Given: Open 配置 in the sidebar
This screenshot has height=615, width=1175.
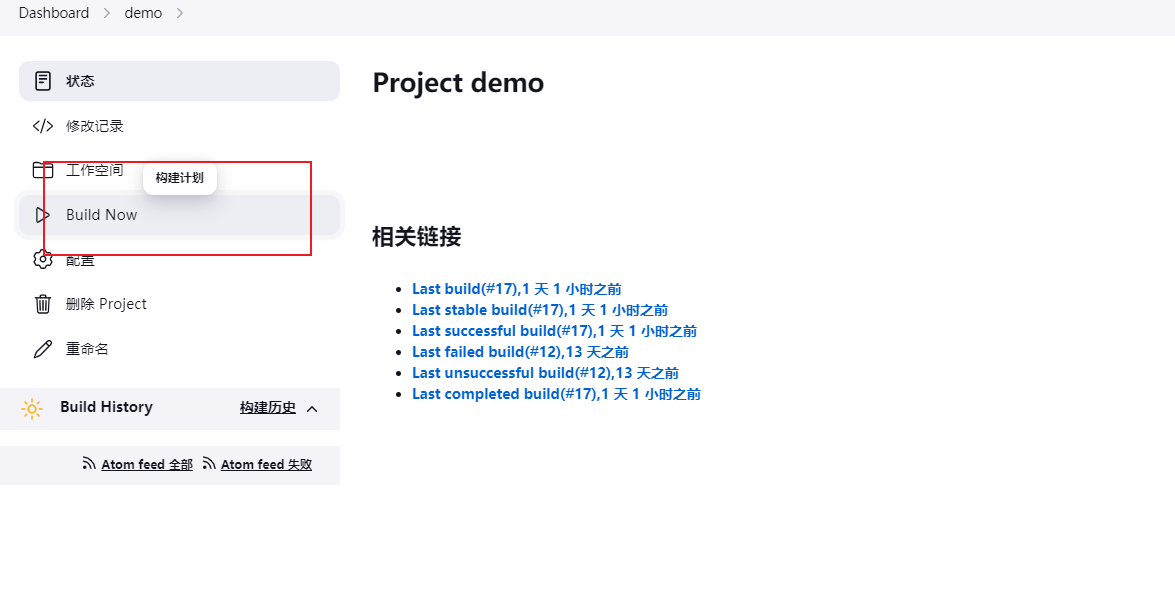Looking at the screenshot, I should [179, 259].
